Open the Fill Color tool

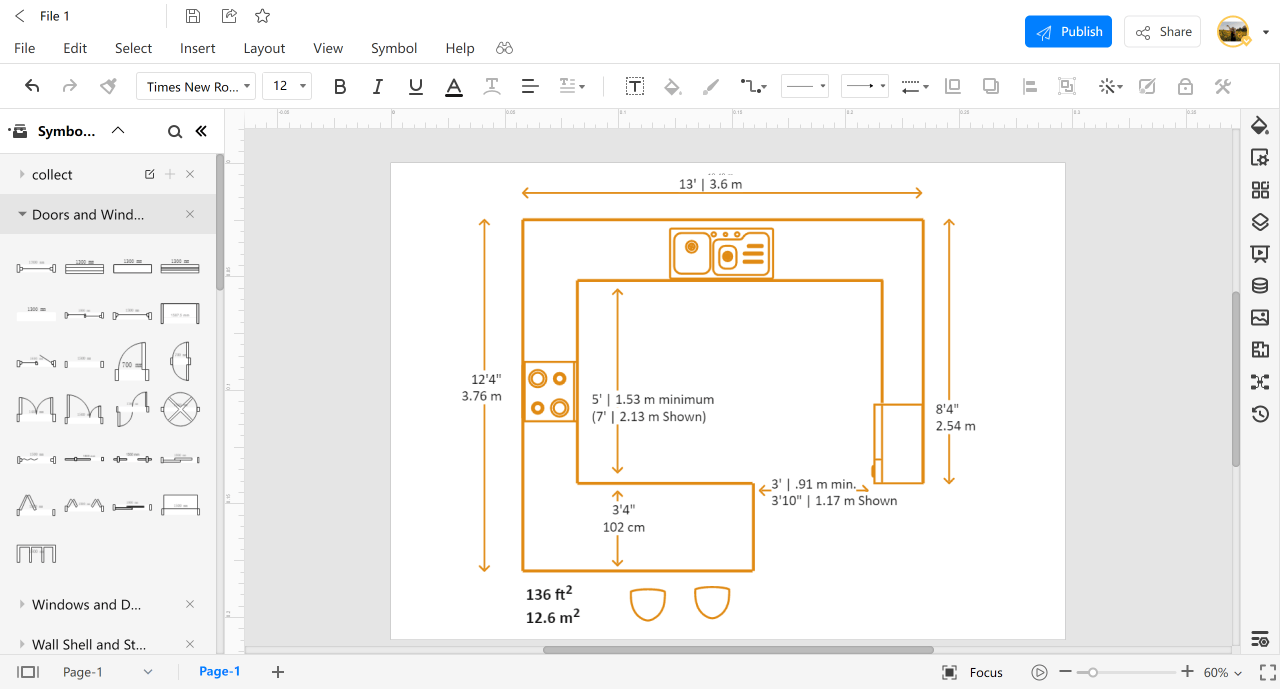click(x=672, y=86)
